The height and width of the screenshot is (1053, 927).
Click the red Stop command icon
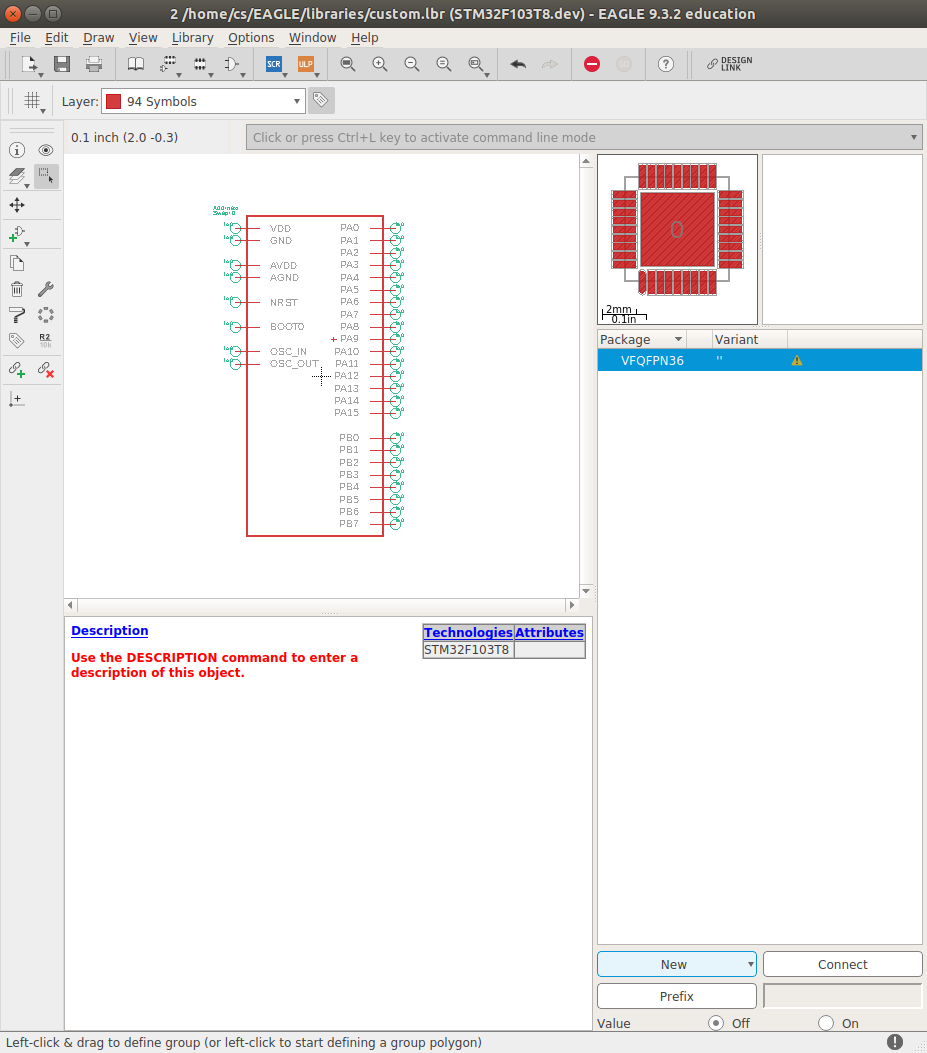click(592, 64)
